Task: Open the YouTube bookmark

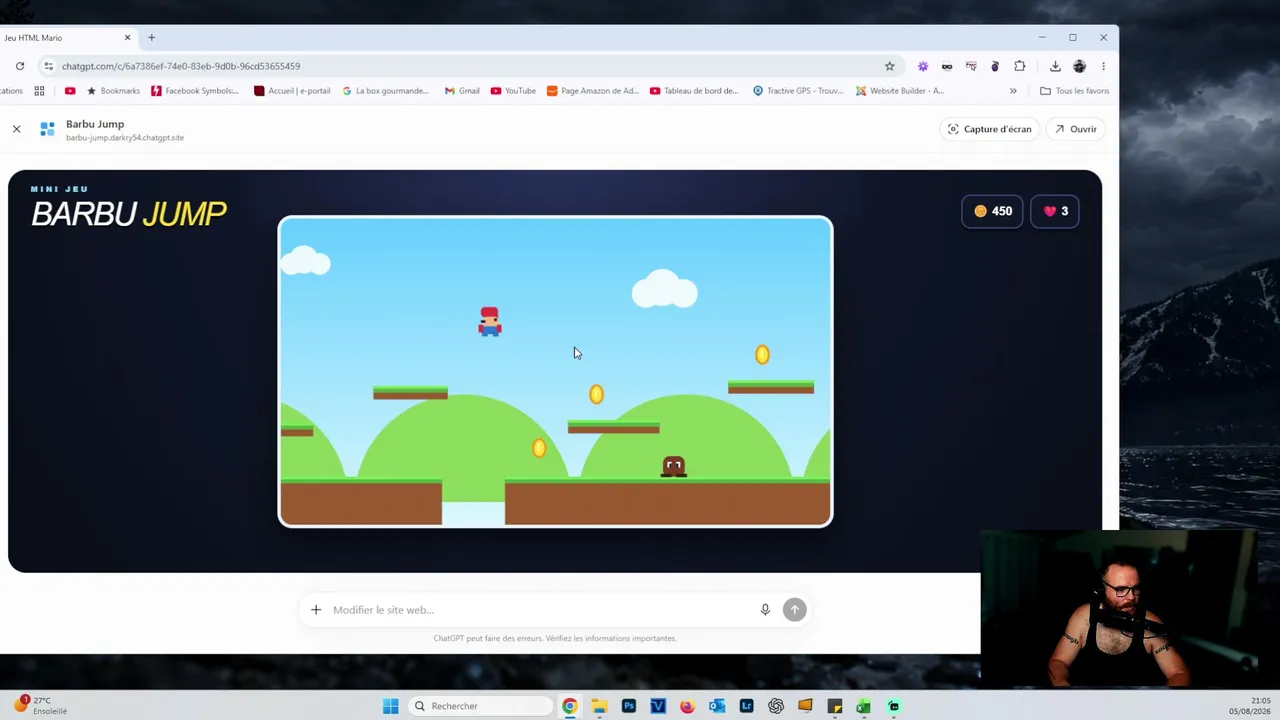Action: pos(513,91)
